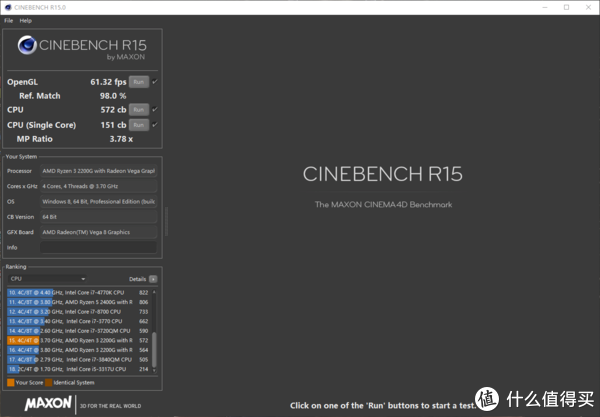The height and width of the screenshot is (417, 600).
Task: Minimize the Cinebench window
Action: point(545,7)
